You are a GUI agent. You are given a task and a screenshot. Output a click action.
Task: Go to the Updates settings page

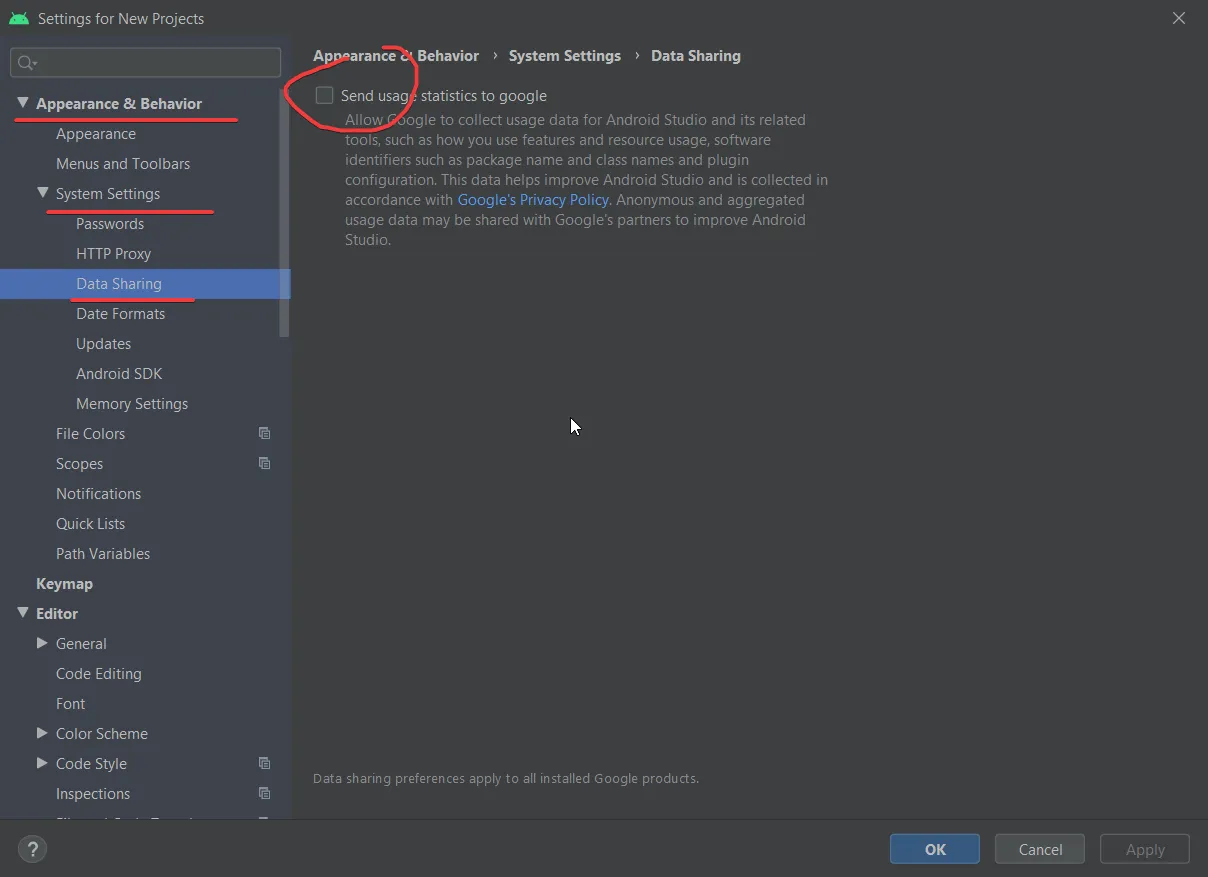click(x=104, y=343)
